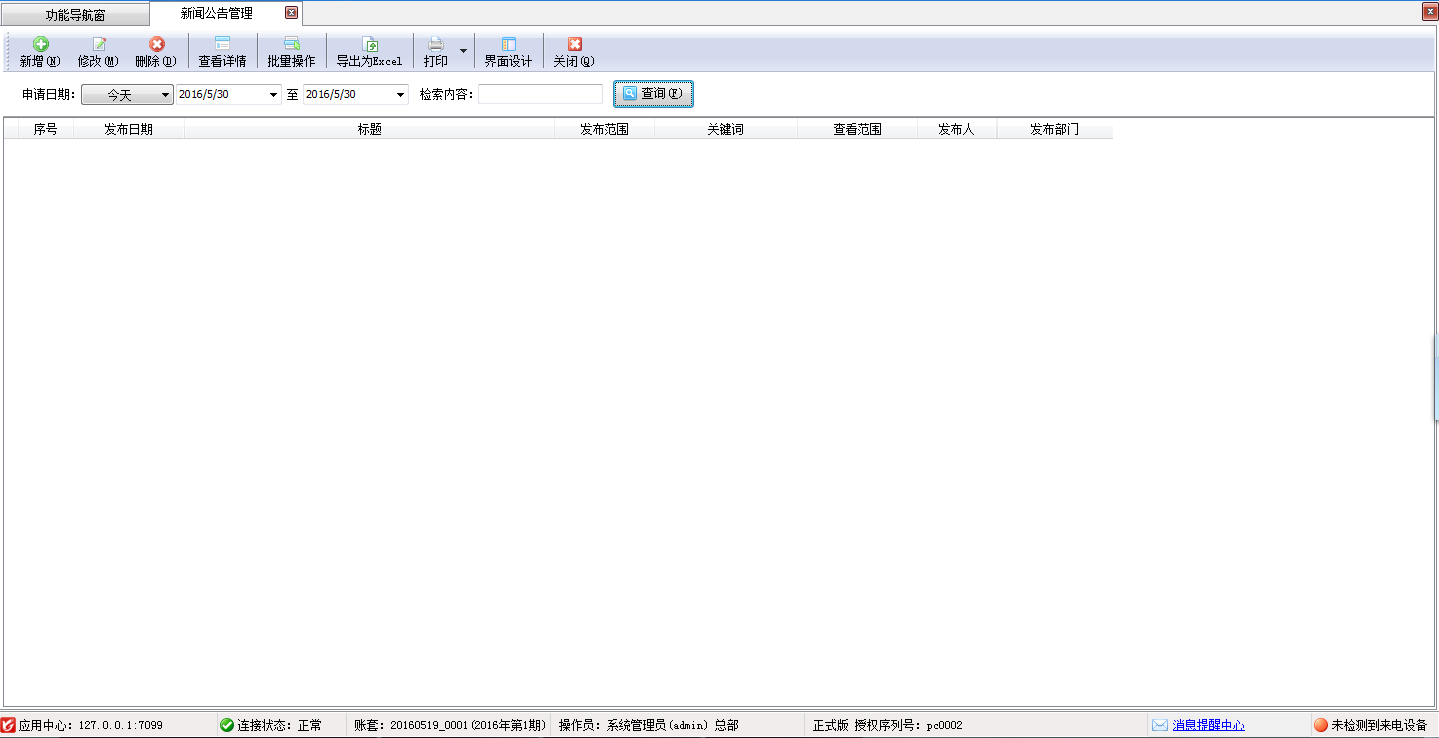This screenshot has width=1439, height=738.
Task: Click the 检索内容 search input field
Action: click(x=540, y=94)
